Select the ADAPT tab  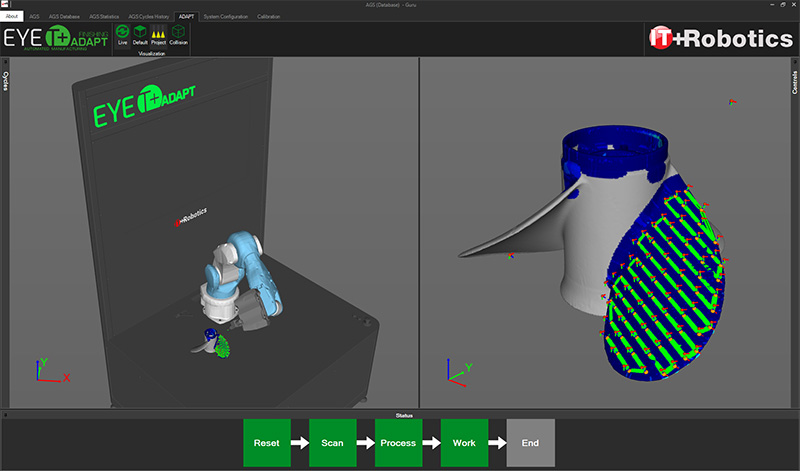tap(186, 16)
